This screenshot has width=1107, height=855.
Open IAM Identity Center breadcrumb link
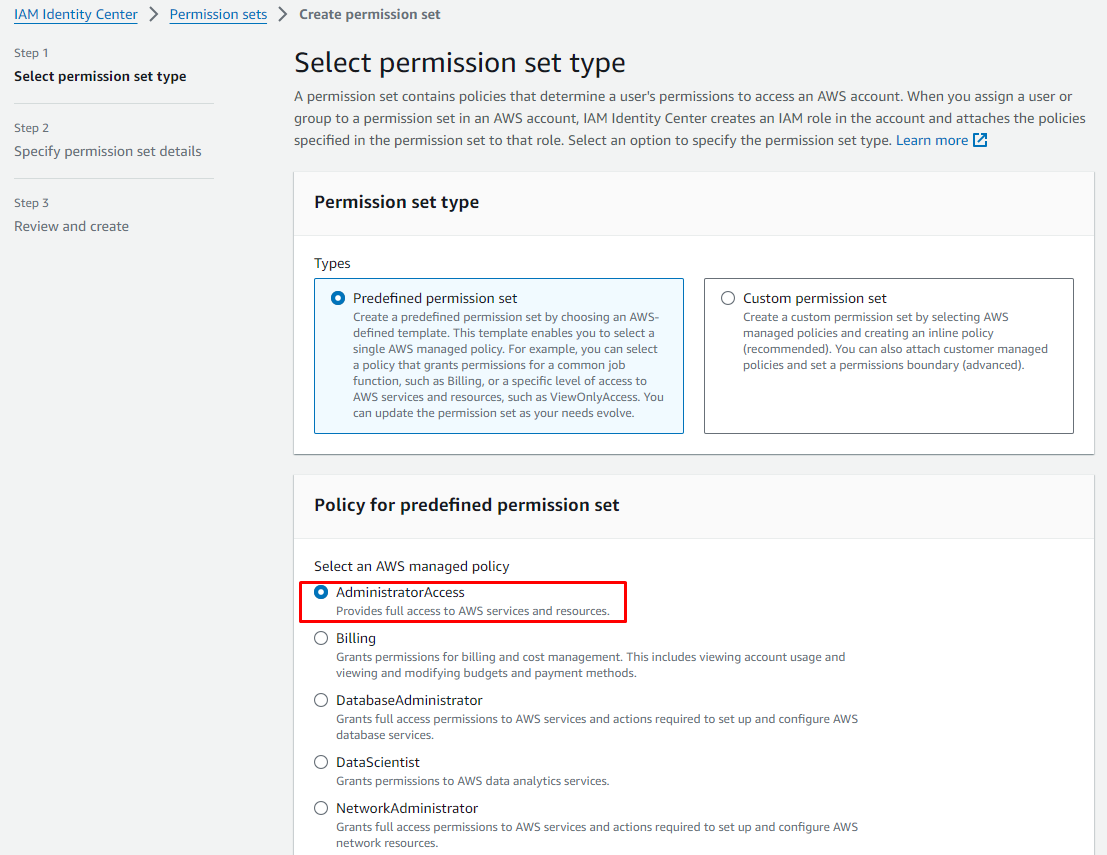[x=76, y=15]
